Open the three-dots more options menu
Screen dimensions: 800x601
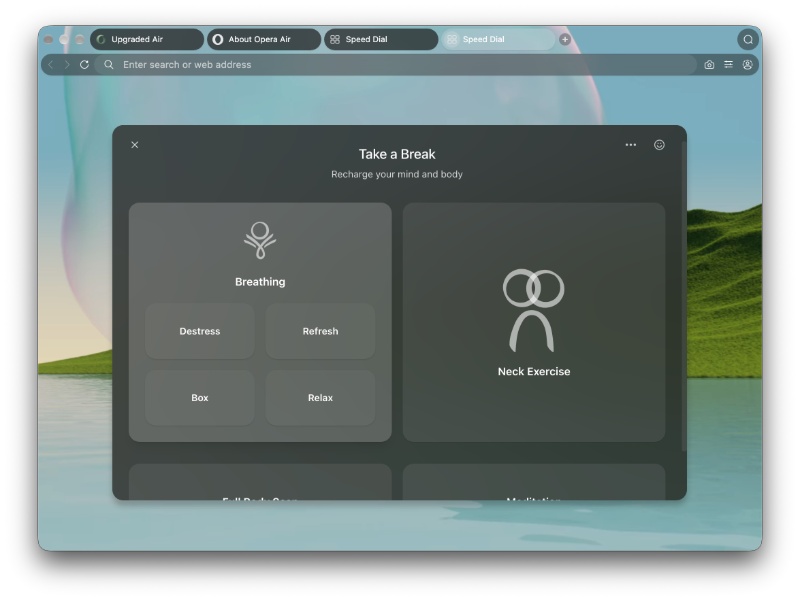(631, 145)
